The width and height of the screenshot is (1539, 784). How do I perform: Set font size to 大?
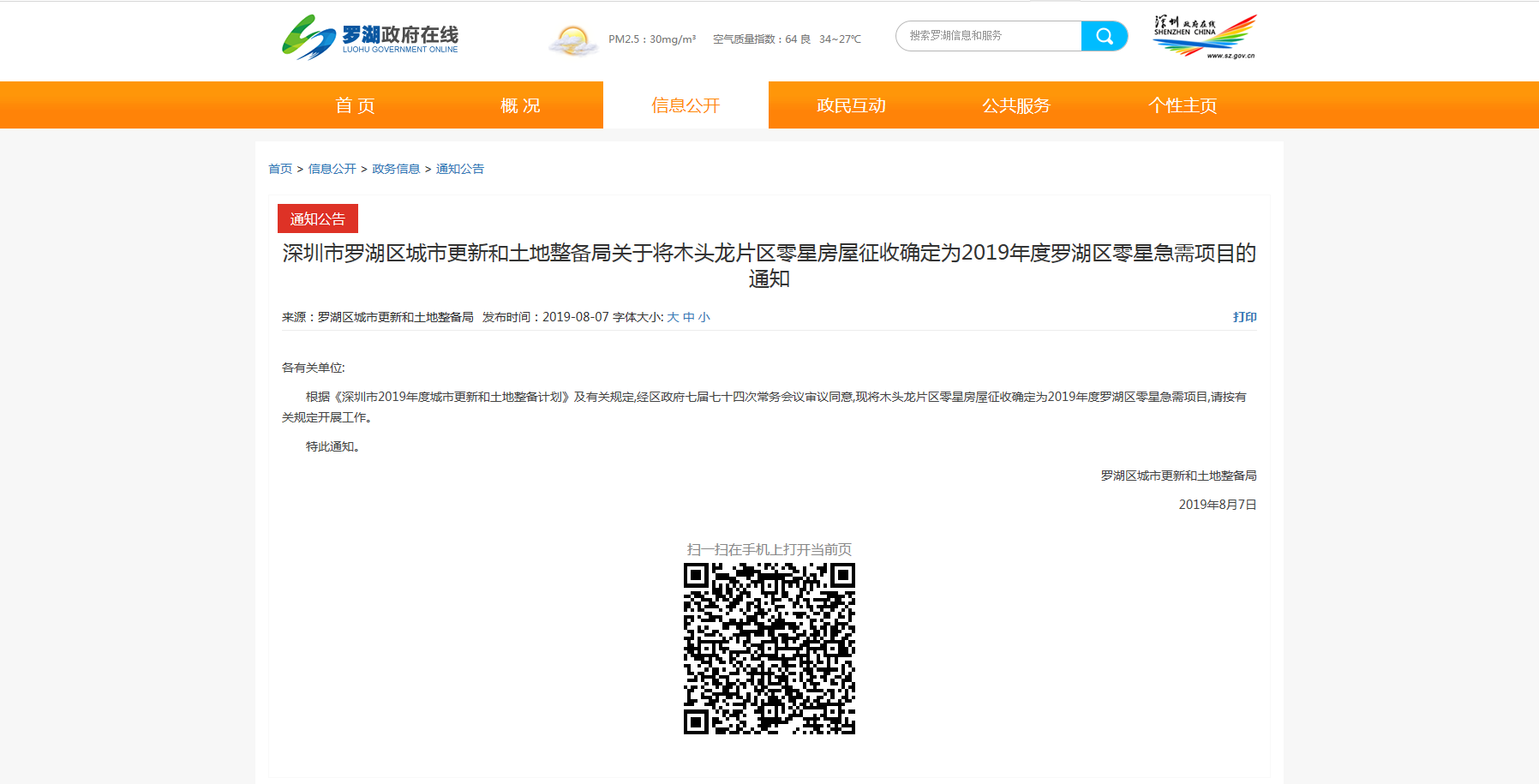673,317
